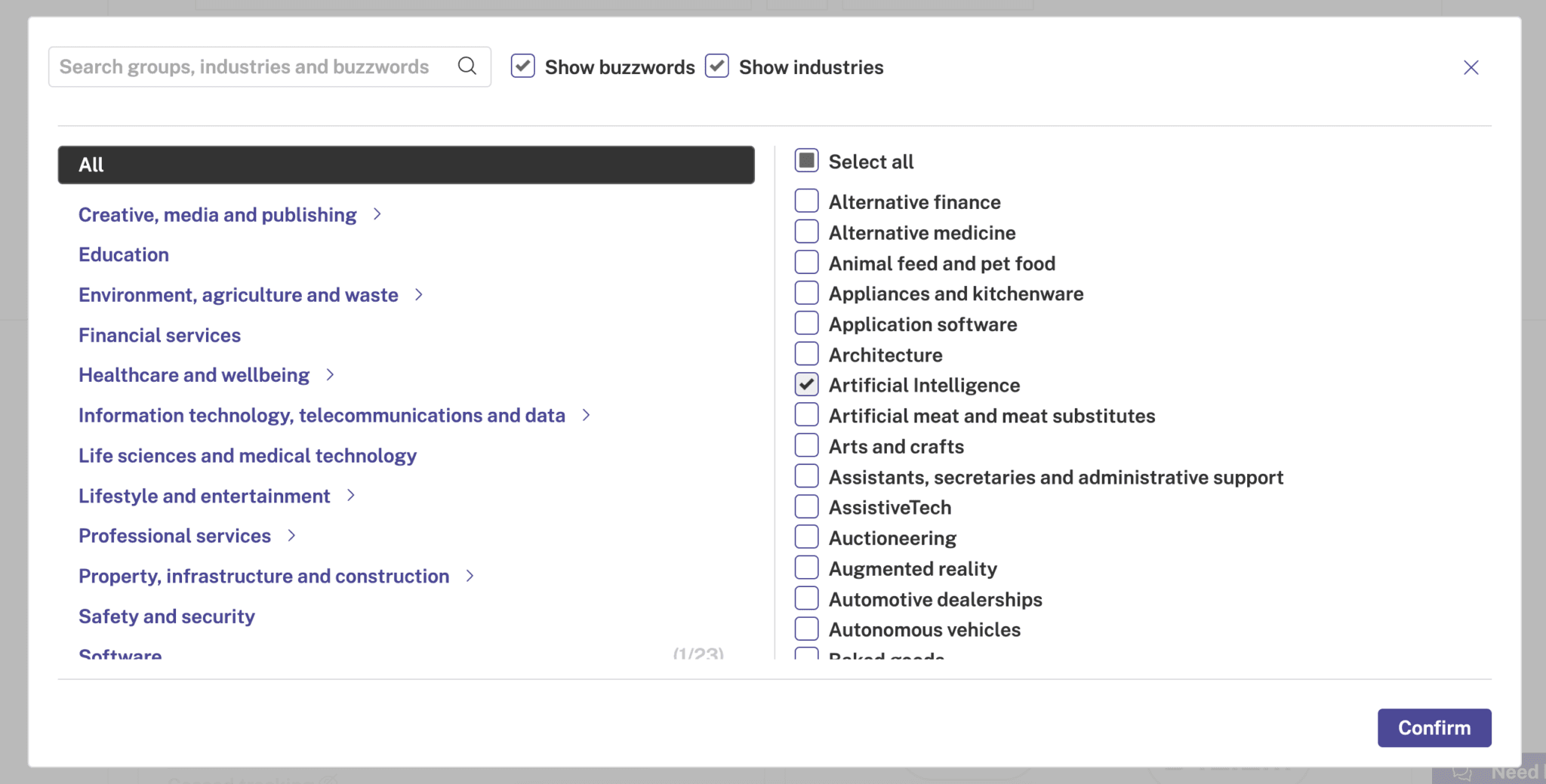Click the Confirm button

pyautogui.click(x=1434, y=727)
